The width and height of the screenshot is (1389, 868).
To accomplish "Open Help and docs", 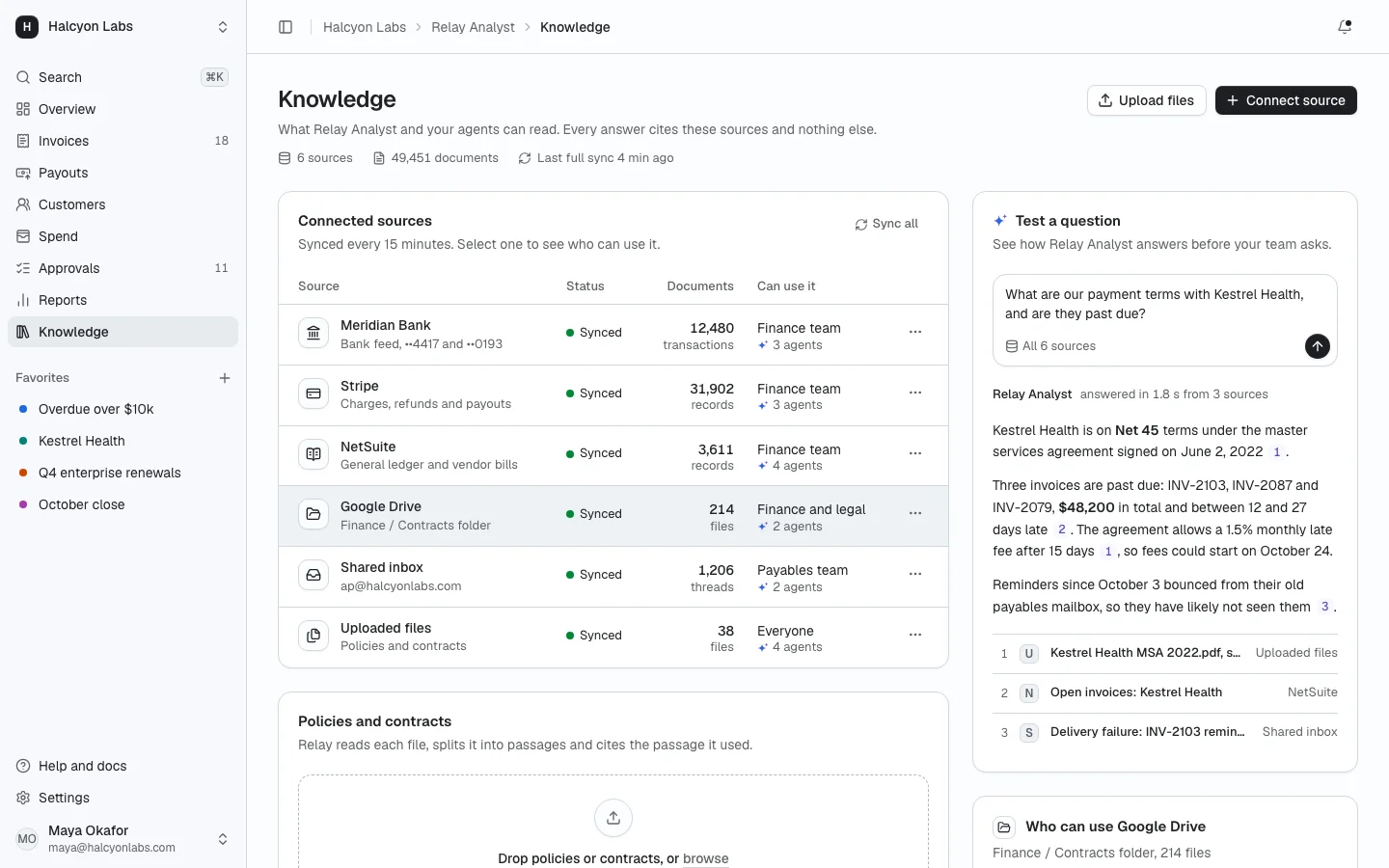I will pyautogui.click(x=123, y=766).
